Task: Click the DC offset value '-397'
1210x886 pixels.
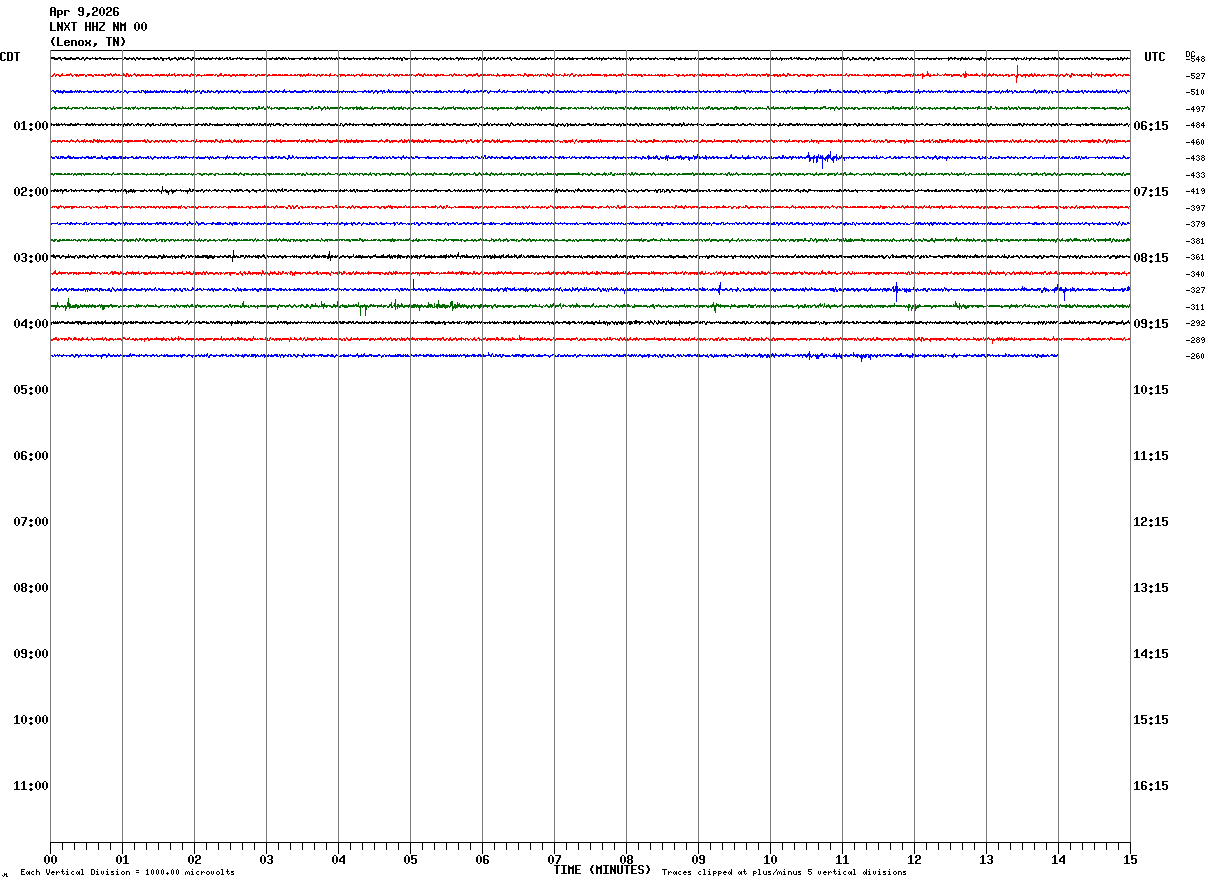Action: [x=1195, y=208]
